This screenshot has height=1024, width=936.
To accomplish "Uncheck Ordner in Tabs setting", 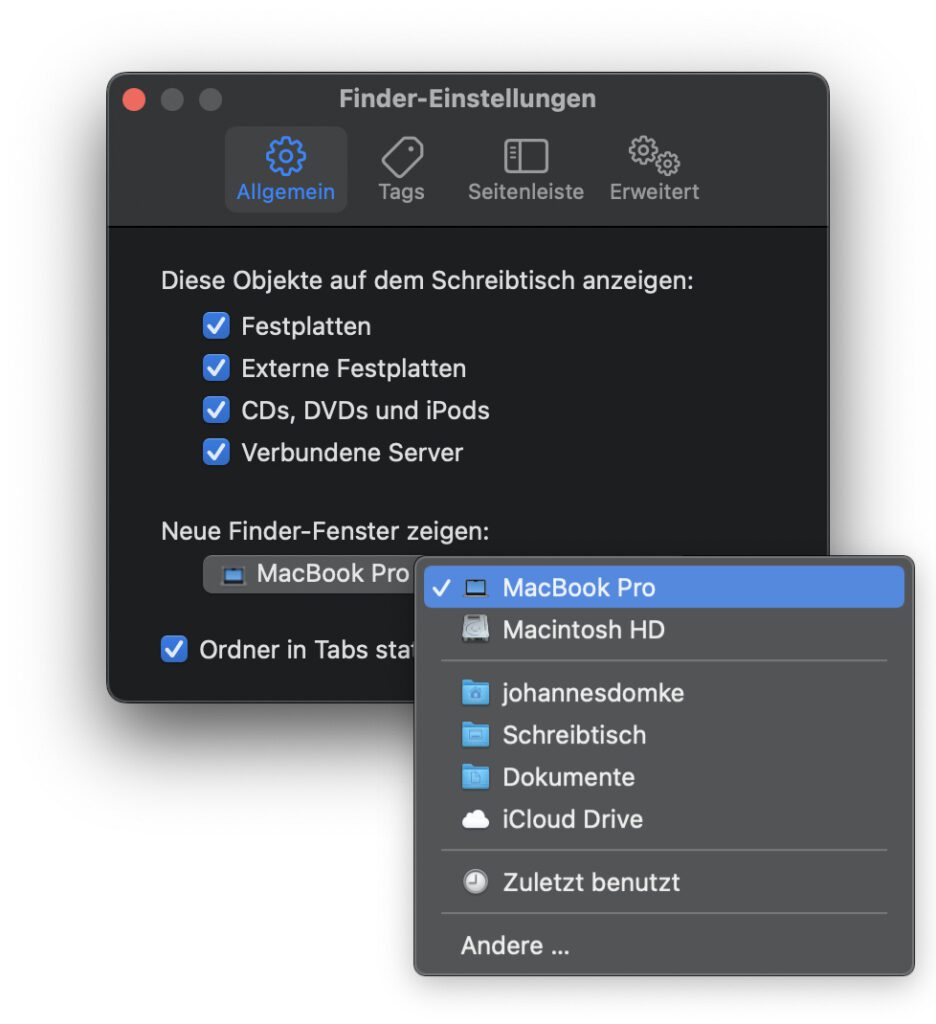I will point(174,649).
